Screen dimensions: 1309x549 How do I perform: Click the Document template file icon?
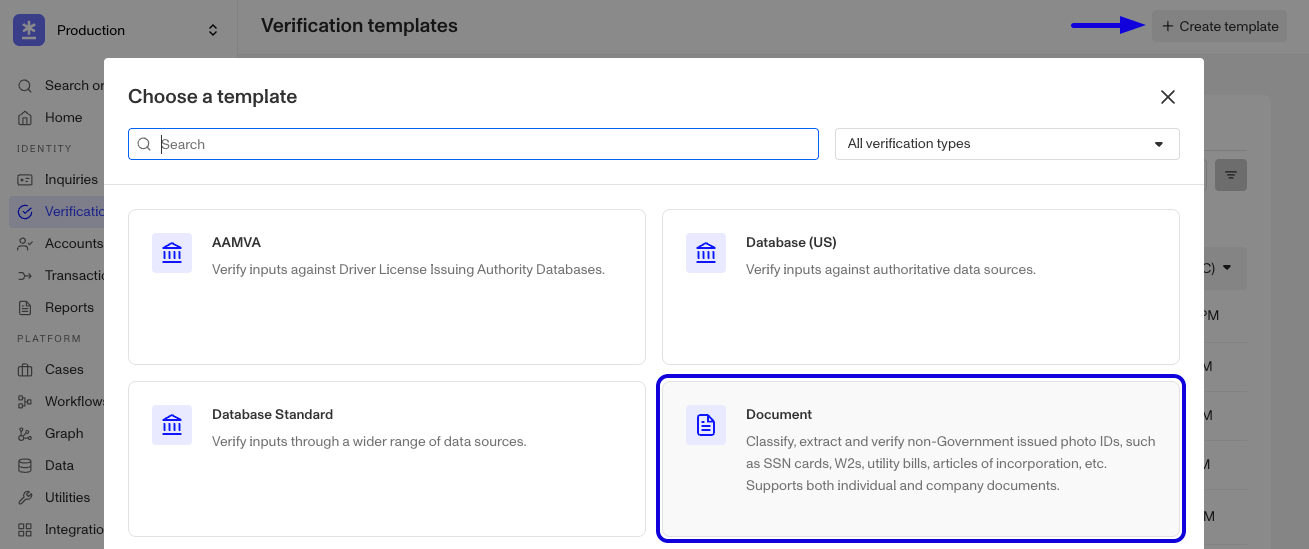pyautogui.click(x=706, y=425)
